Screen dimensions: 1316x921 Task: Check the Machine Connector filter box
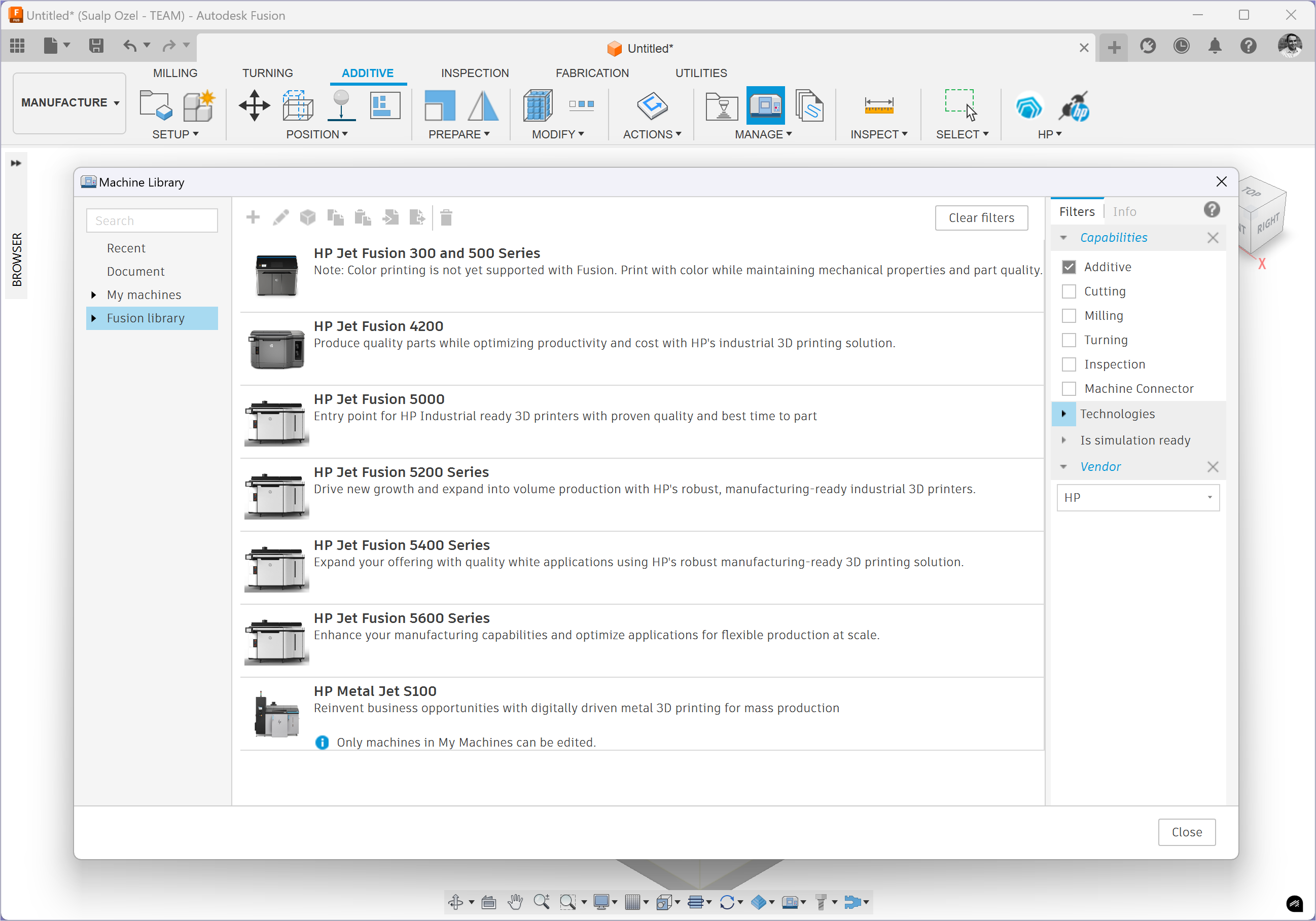1069,388
